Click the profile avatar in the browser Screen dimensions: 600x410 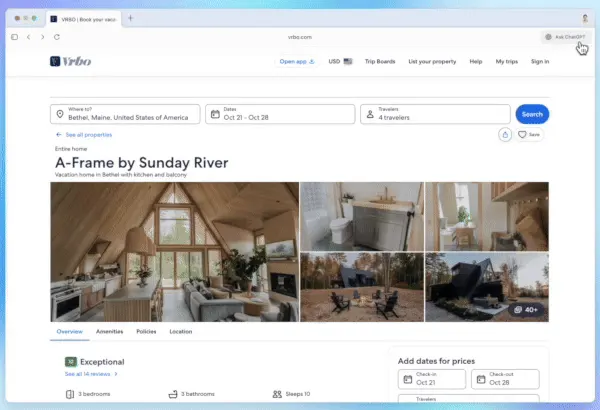click(585, 18)
